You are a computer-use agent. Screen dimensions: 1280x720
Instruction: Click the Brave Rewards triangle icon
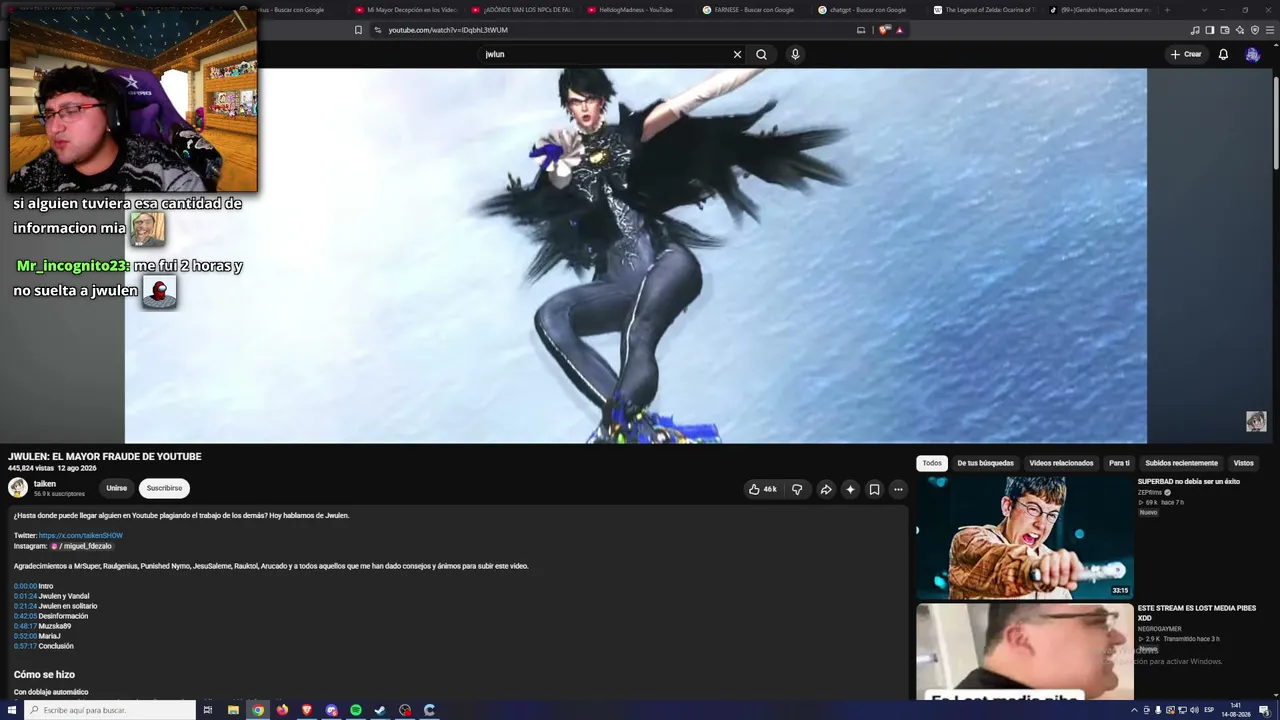tap(899, 30)
